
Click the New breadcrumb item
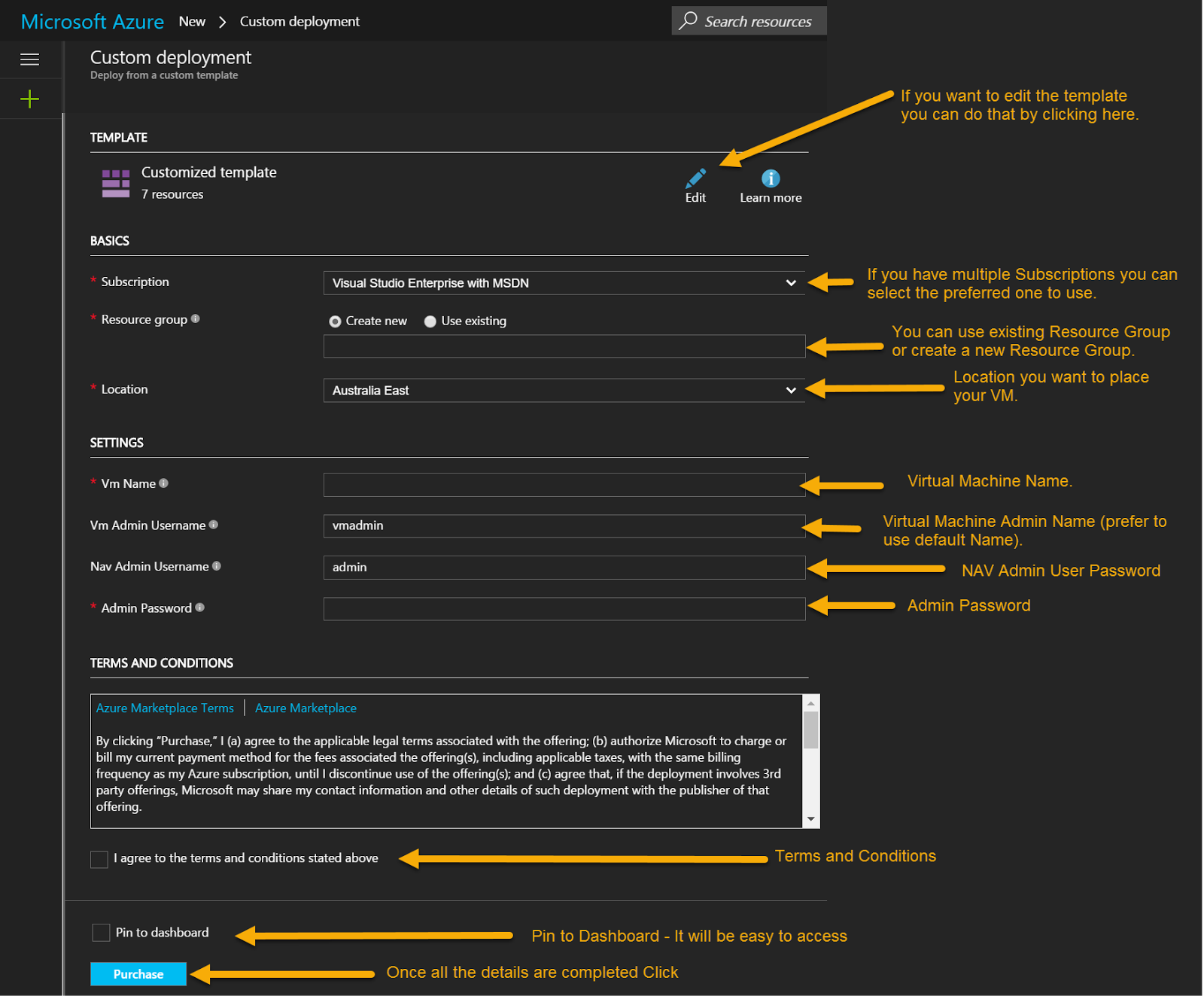click(x=192, y=22)
